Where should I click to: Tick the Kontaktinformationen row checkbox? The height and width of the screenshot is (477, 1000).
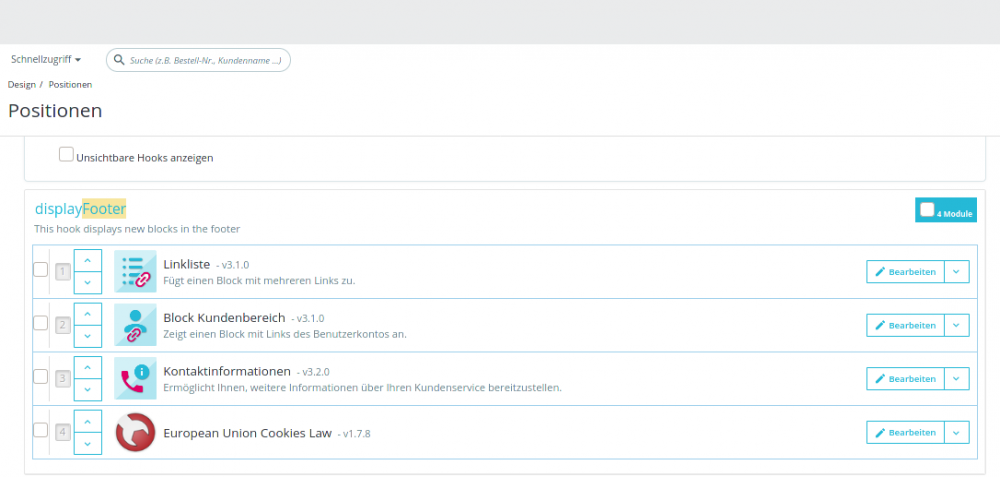[x=40, y=376]
